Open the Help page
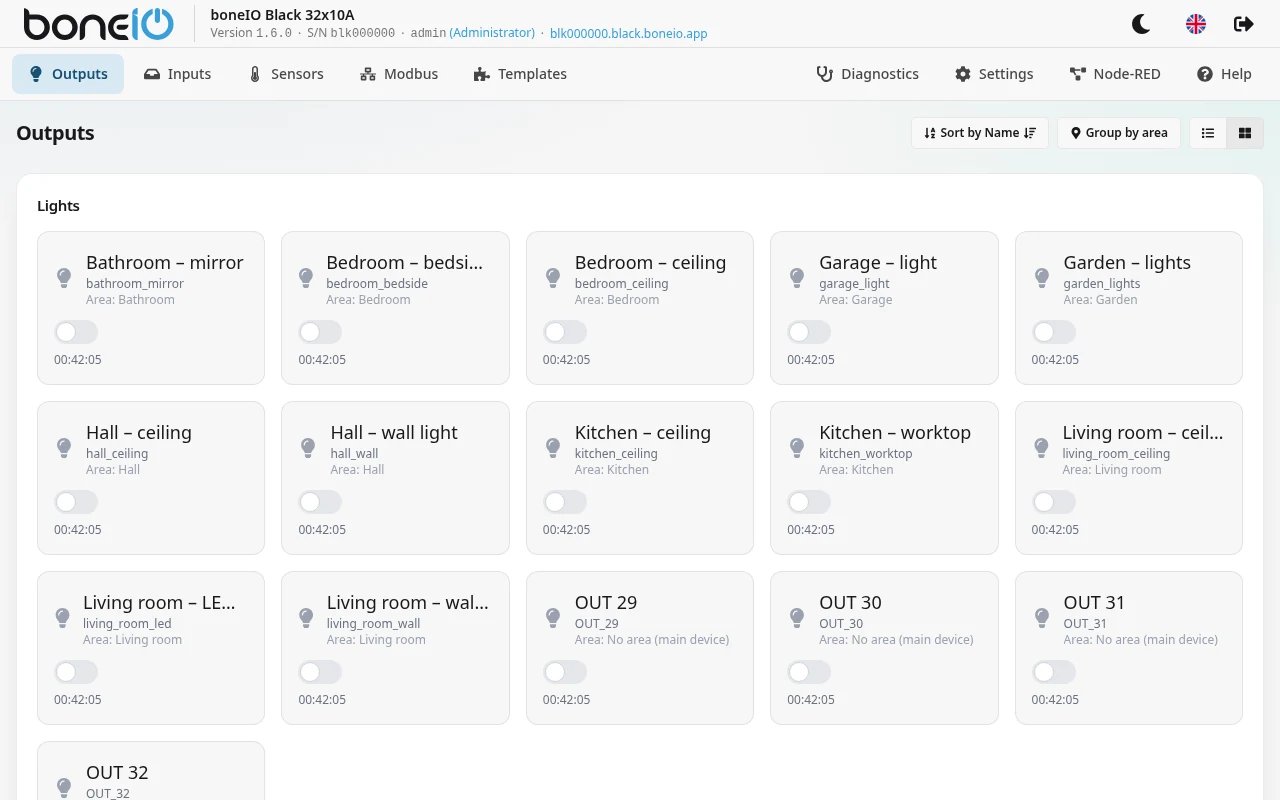The height and width of the screenshot is (800, 1280). coord(1224,74)
